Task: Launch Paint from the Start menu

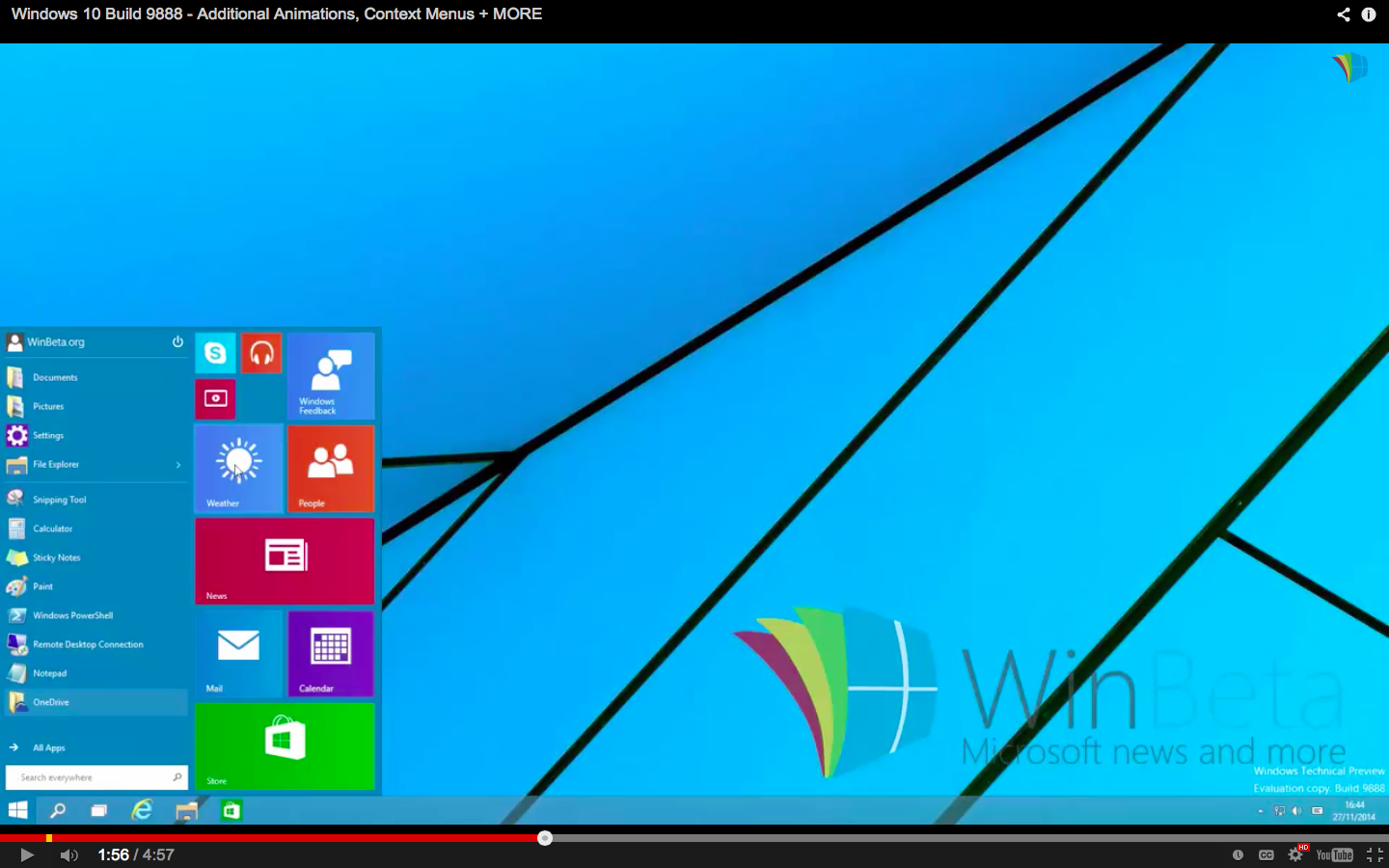Action: [x=96, y=586]
